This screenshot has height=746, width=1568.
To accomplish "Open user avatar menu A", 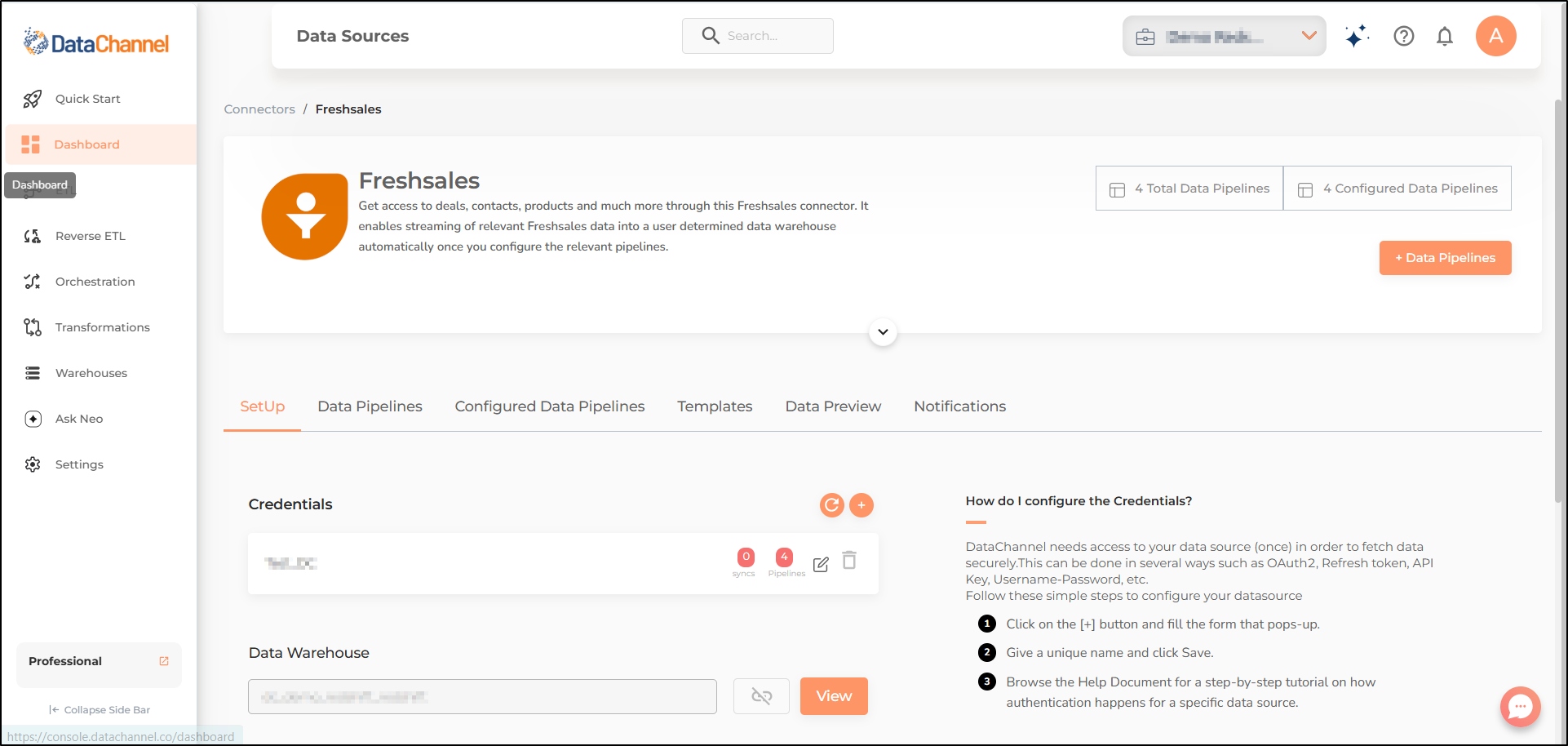I will pyautogui.click(x=1496, y=36).
